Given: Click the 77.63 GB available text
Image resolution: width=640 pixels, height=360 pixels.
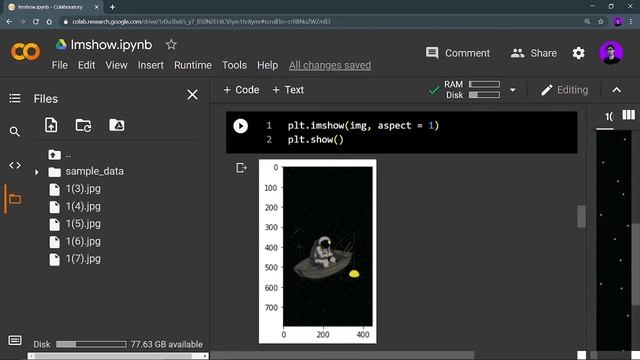Looking at the screenshot, I should (167, 344).
